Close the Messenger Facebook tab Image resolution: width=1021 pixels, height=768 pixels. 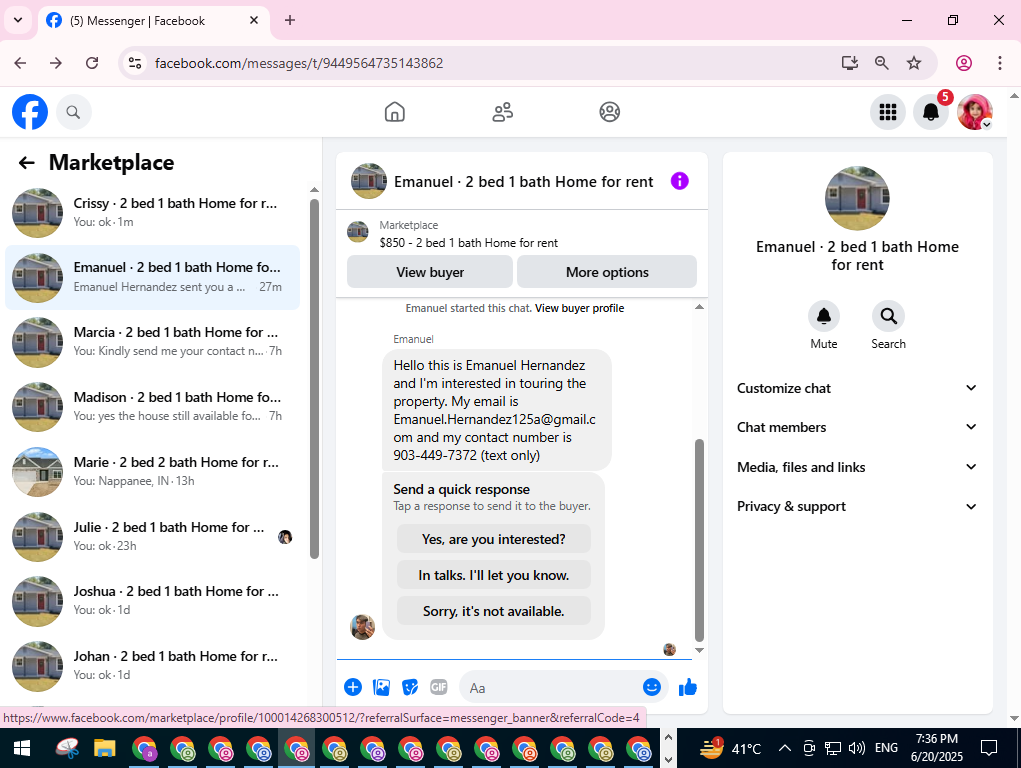tap(254, 20)
